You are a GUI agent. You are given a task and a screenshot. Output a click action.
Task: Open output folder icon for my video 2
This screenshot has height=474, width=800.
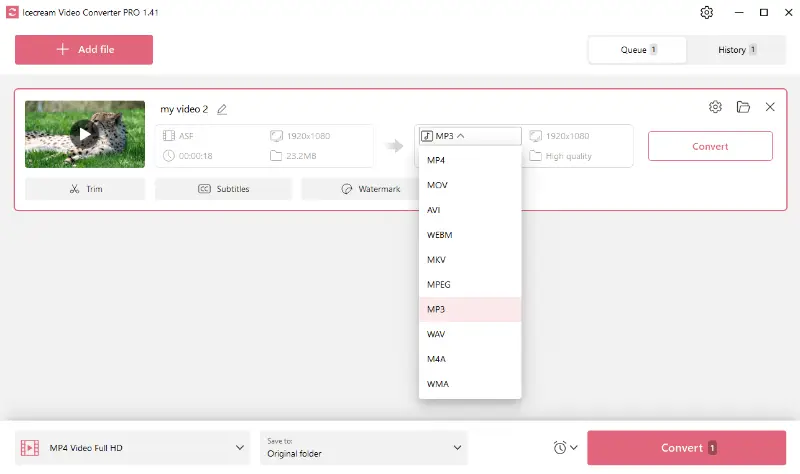743,107
